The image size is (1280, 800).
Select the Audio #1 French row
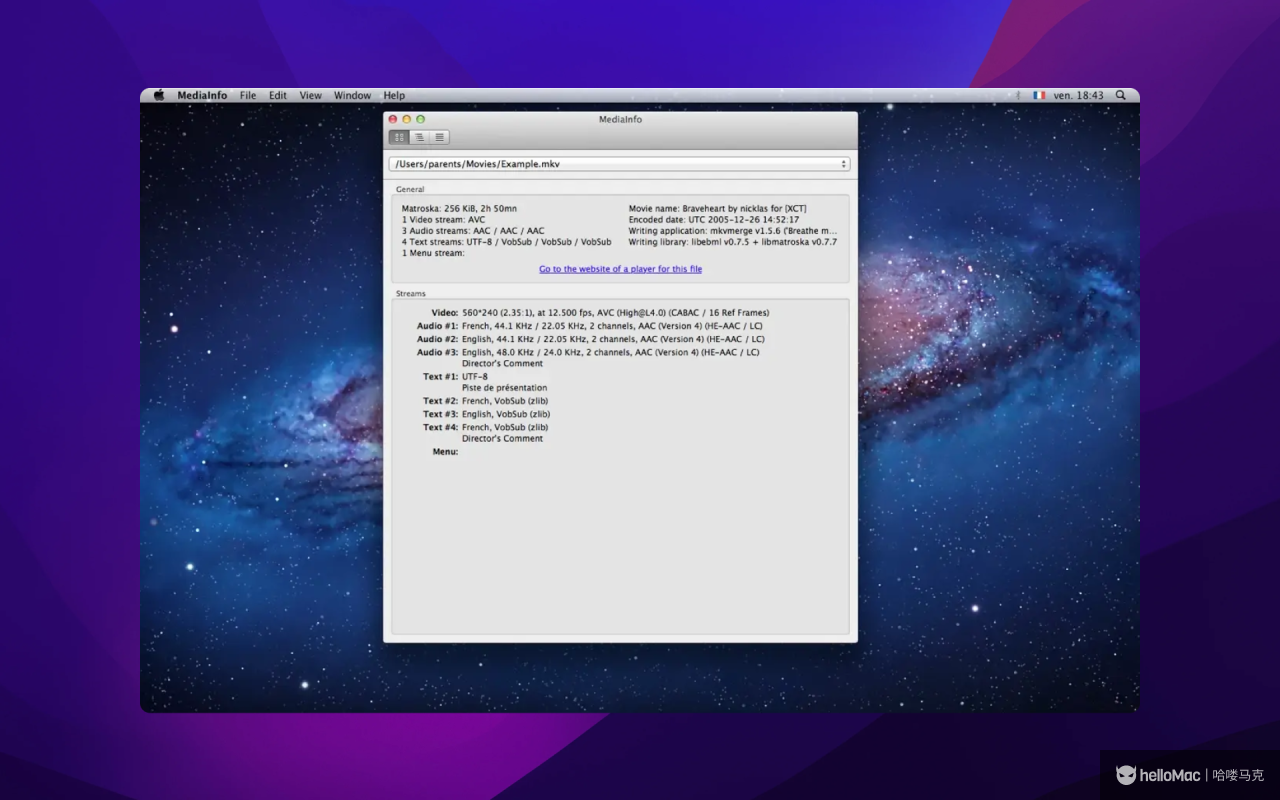[x=590, y=326]
